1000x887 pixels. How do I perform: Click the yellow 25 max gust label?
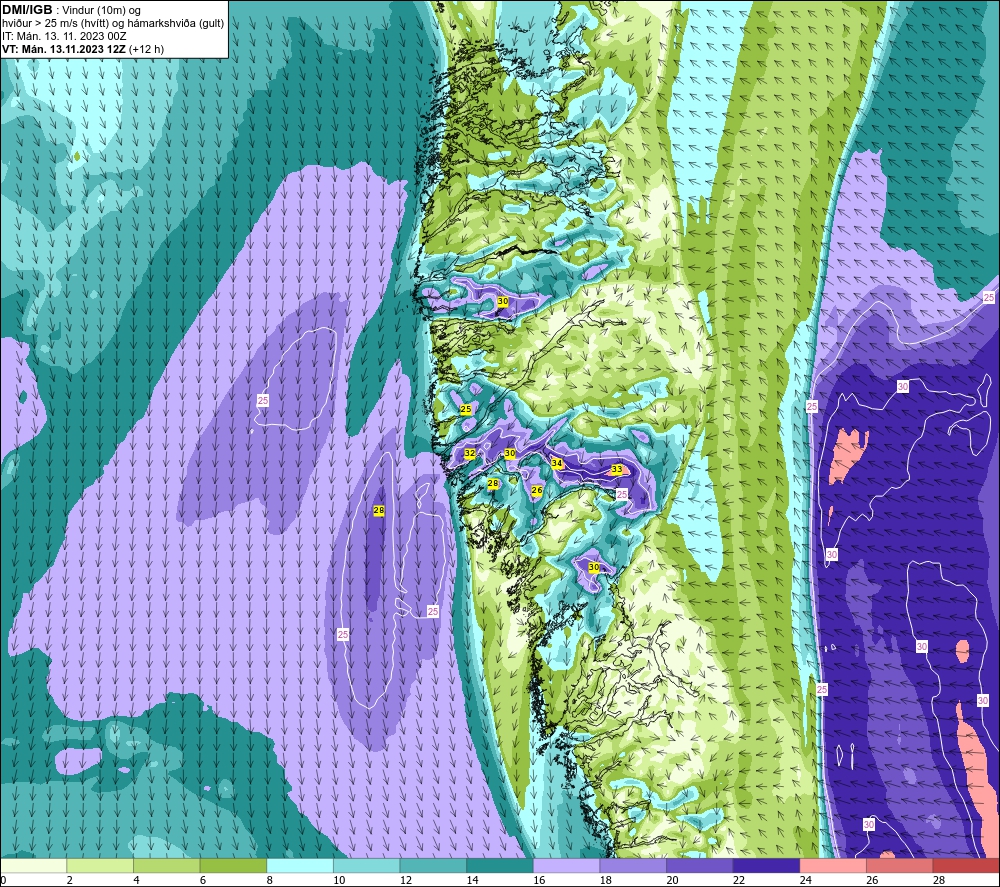pos(466,409)
